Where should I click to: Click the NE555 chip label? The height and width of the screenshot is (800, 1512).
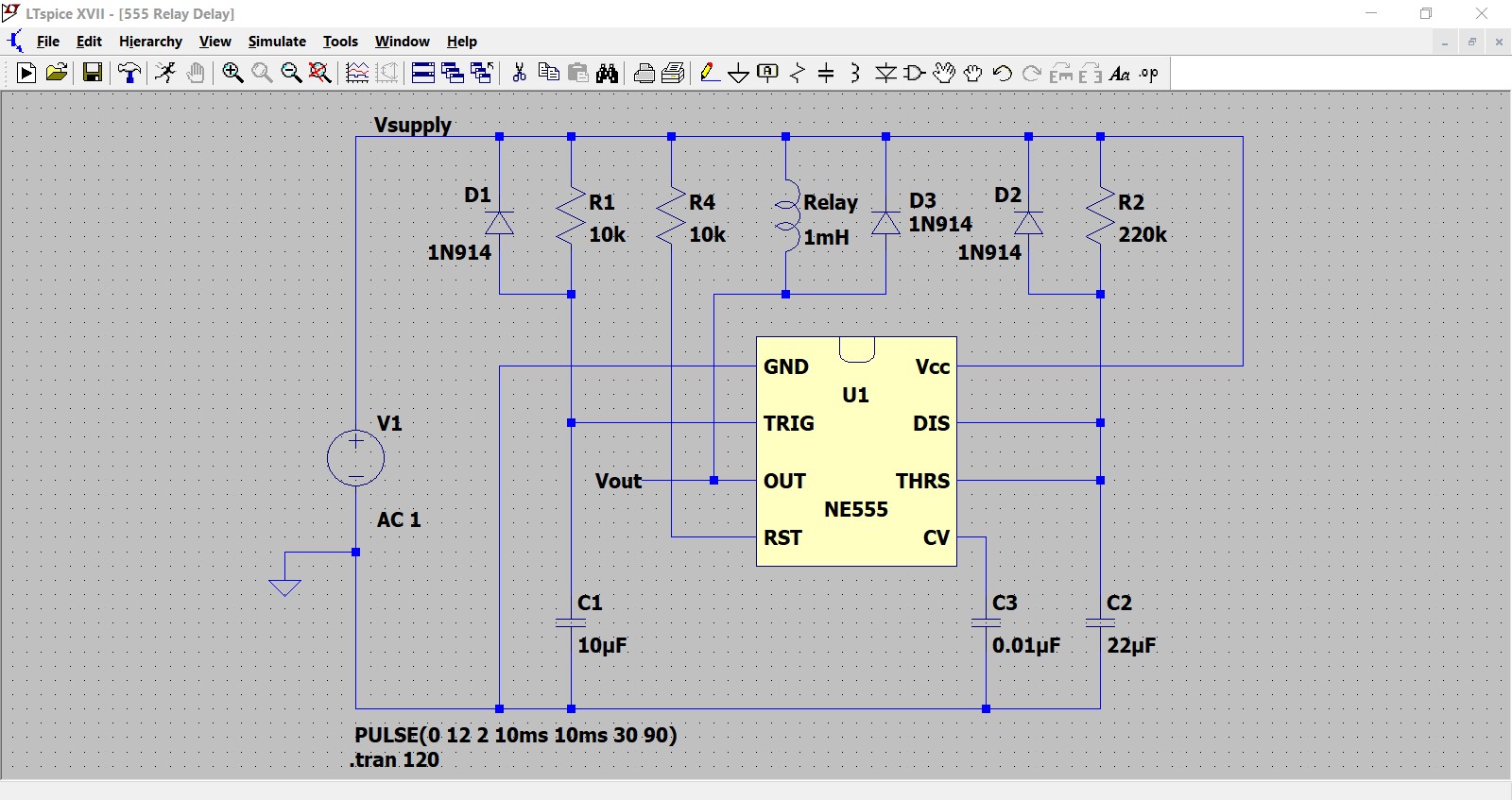(856, 509)
